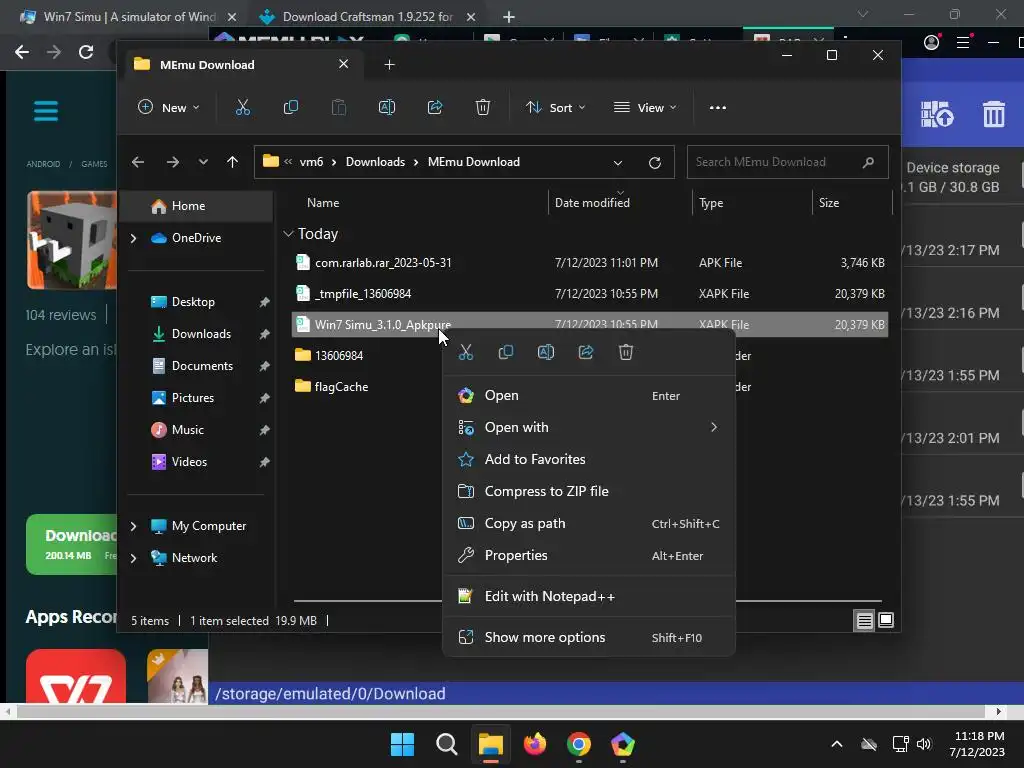This screenshot has height=768, width=1024.
Task: Click the Delete trash icon in Explorer toolbar
Action: [x=483, y=108]
